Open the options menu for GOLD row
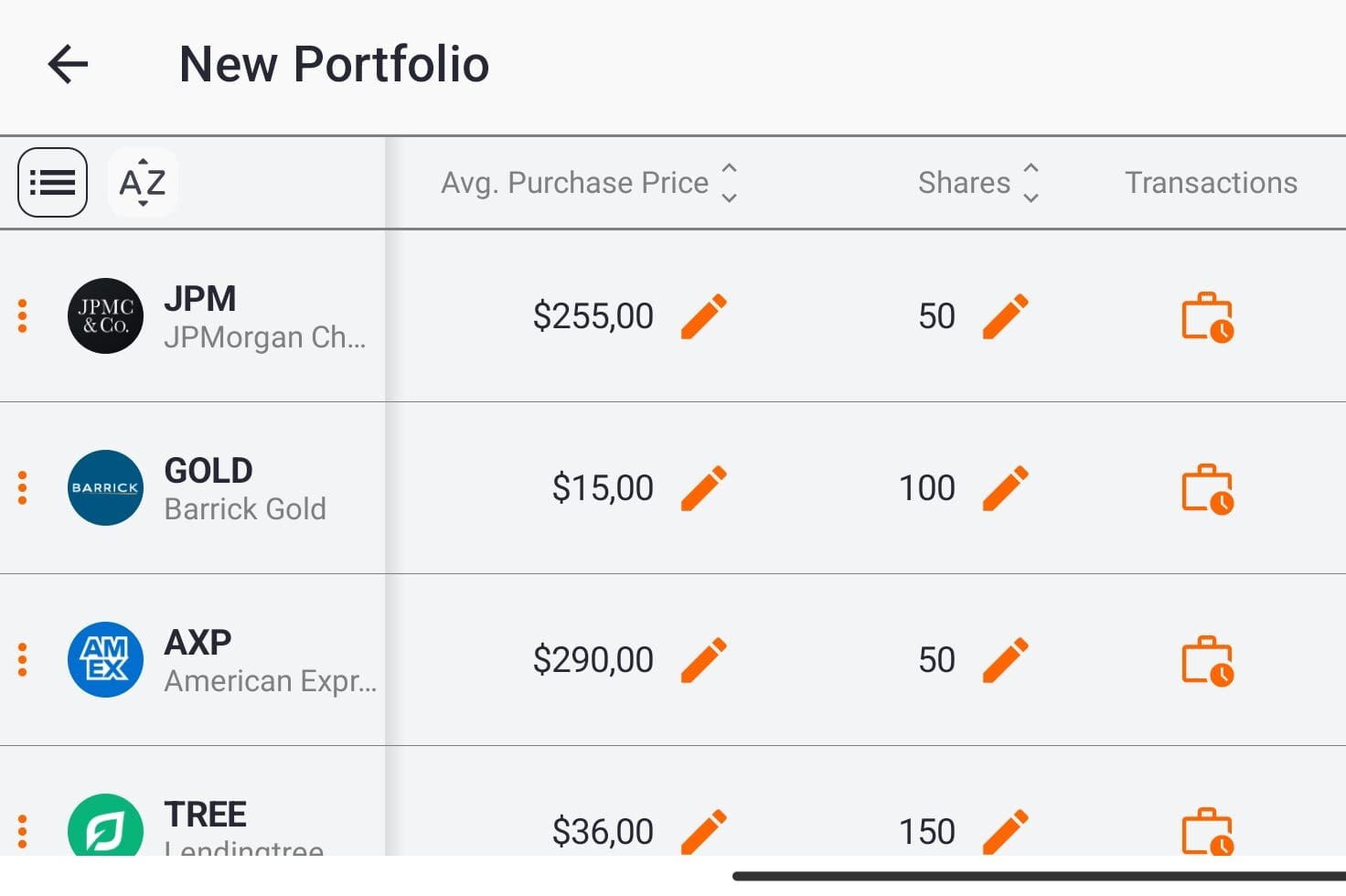 click(22, 487)
